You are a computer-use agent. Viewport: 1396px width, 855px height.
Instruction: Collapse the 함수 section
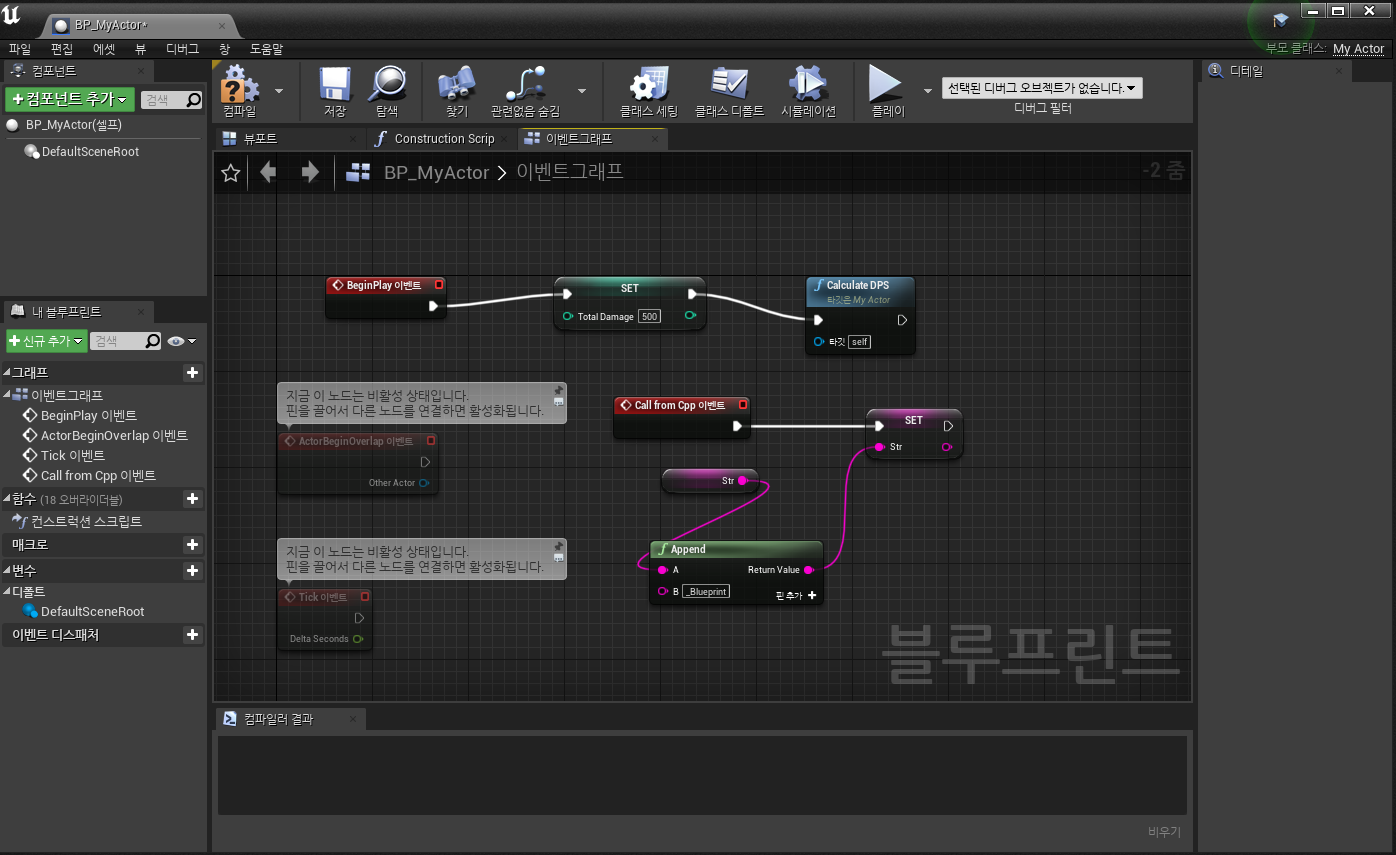[x=7, y=499]
